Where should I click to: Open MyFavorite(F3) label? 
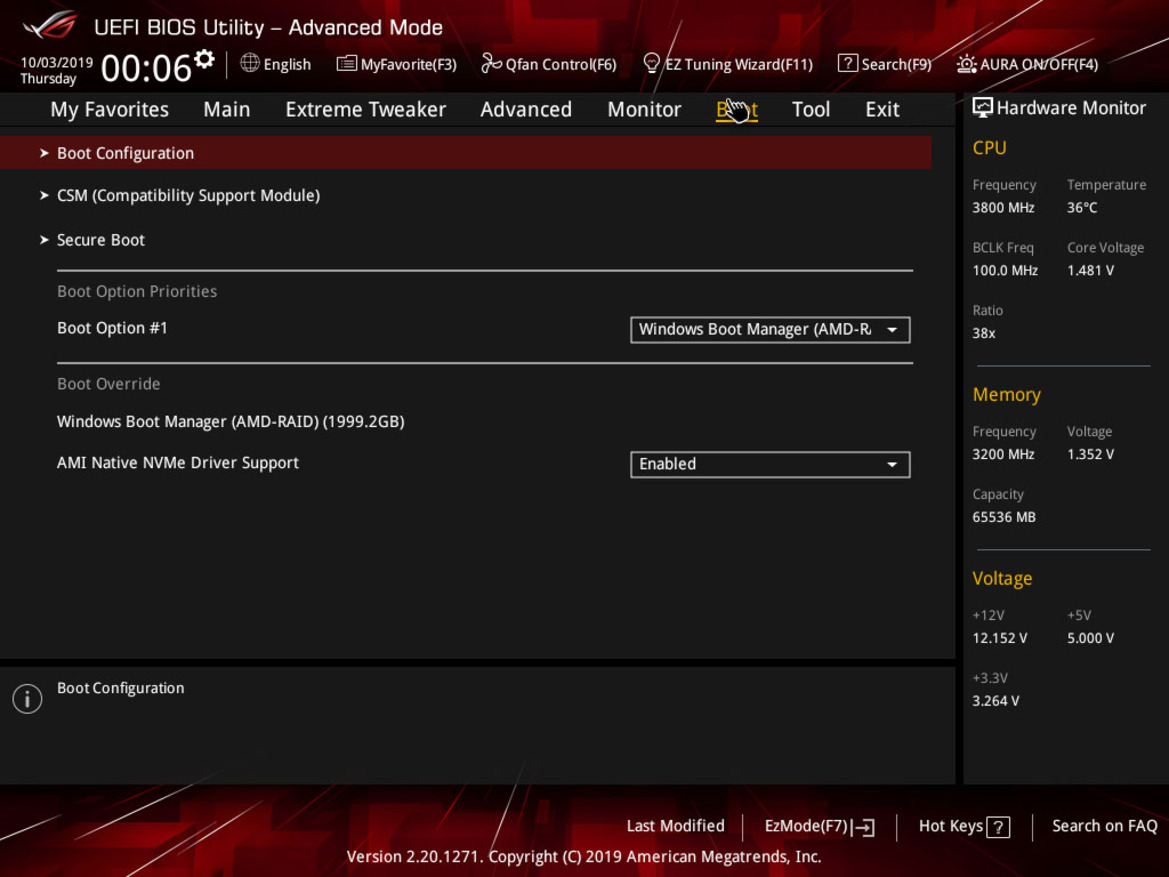409,64
